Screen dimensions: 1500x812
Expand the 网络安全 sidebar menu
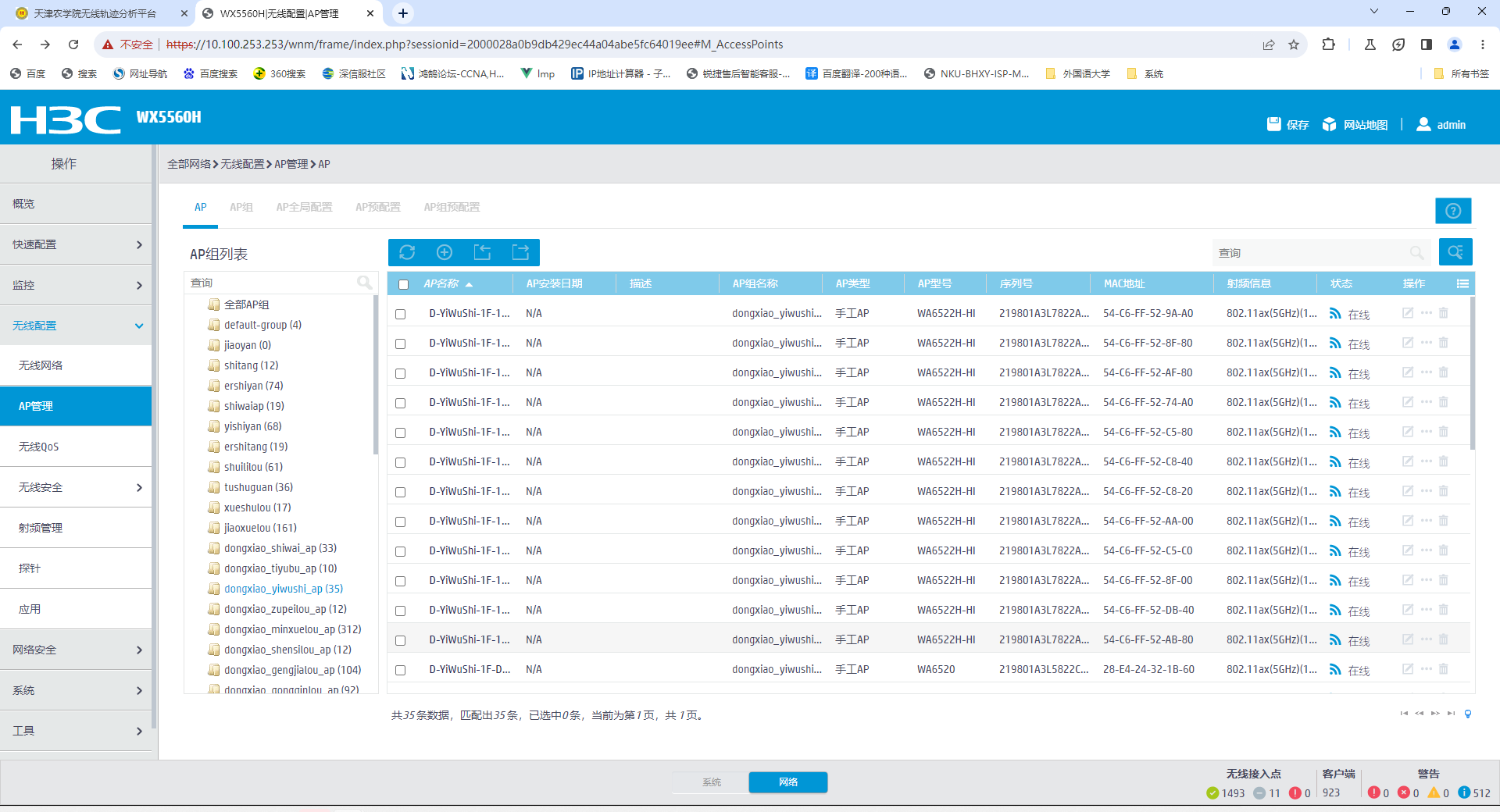pos(76,650)
